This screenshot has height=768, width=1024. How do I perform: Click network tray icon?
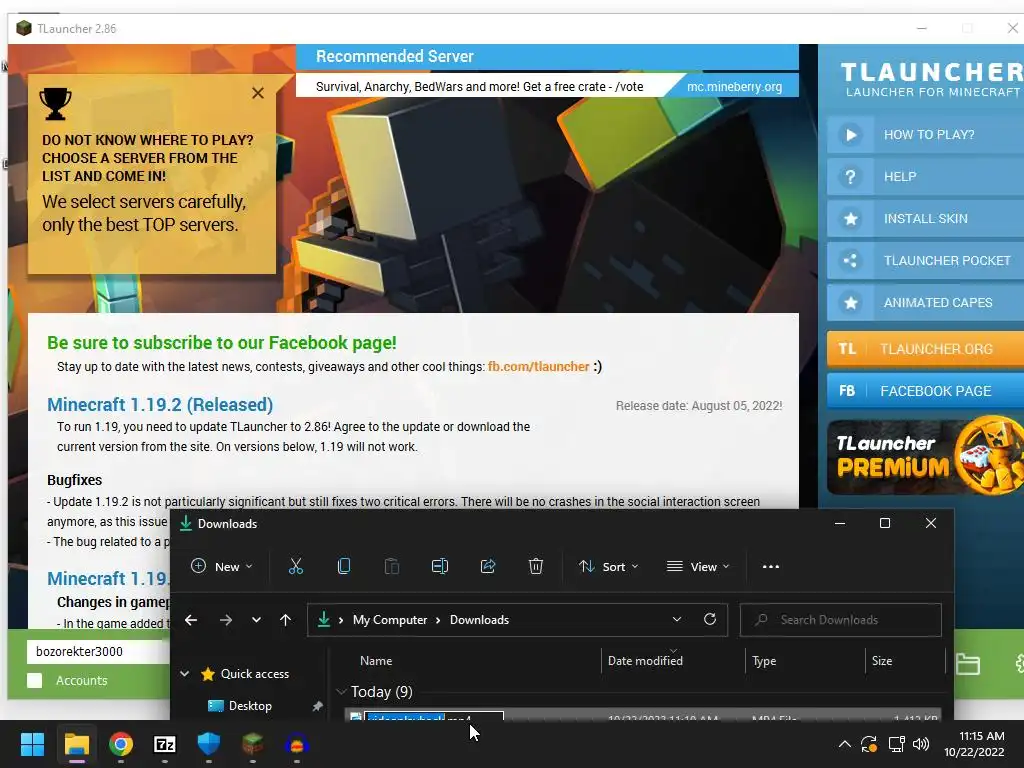click(x=896, y=744)
